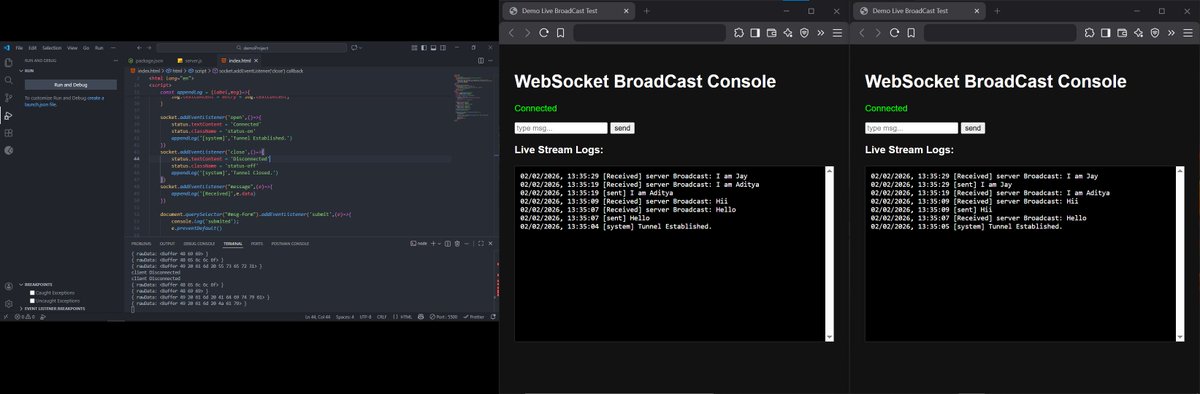The image size is (1200, 394).
Task: Select the Terminal panel tab
Action: (x=232, y=243)
